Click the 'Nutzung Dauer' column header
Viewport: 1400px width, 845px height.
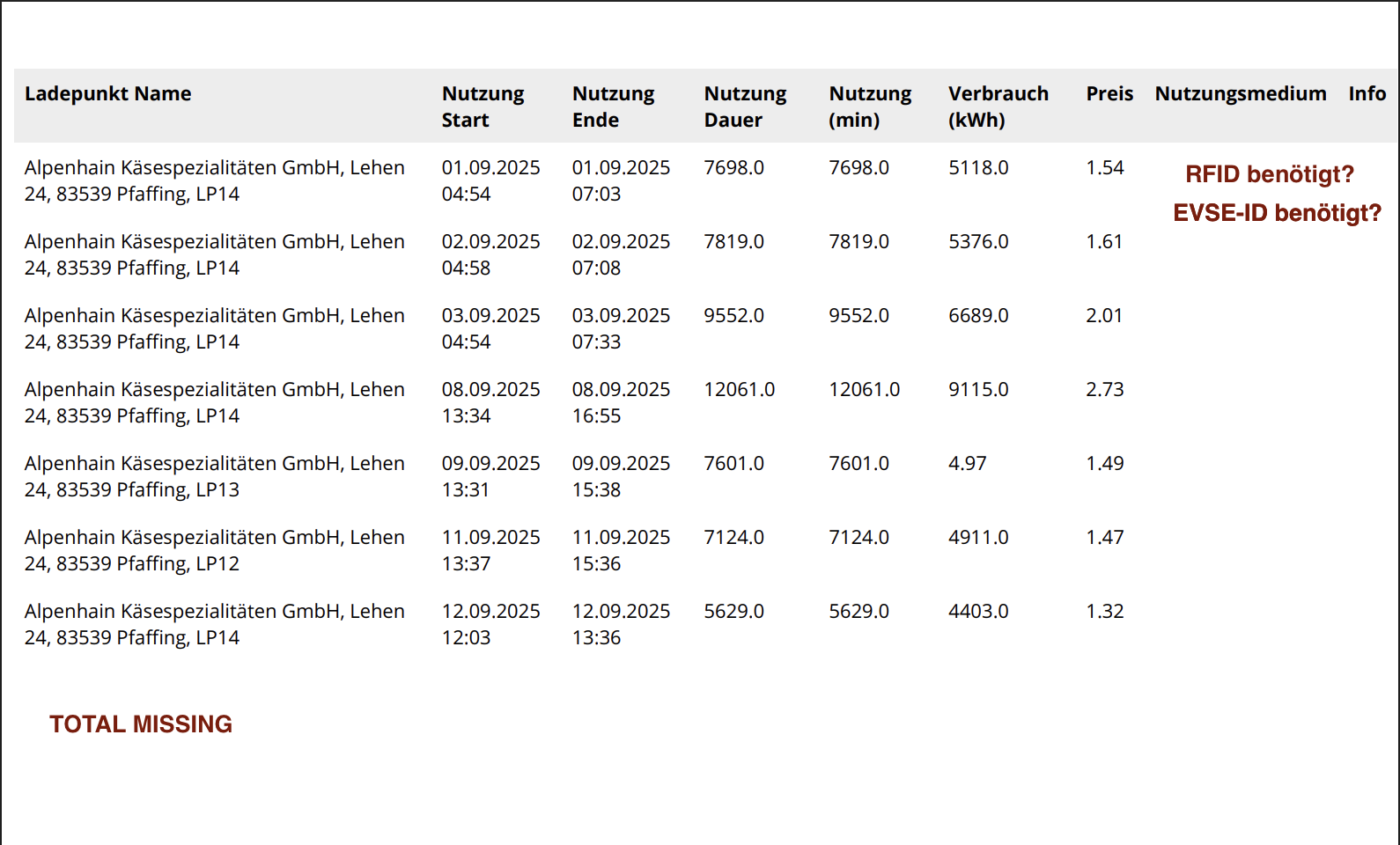click(x=745, y=107)
